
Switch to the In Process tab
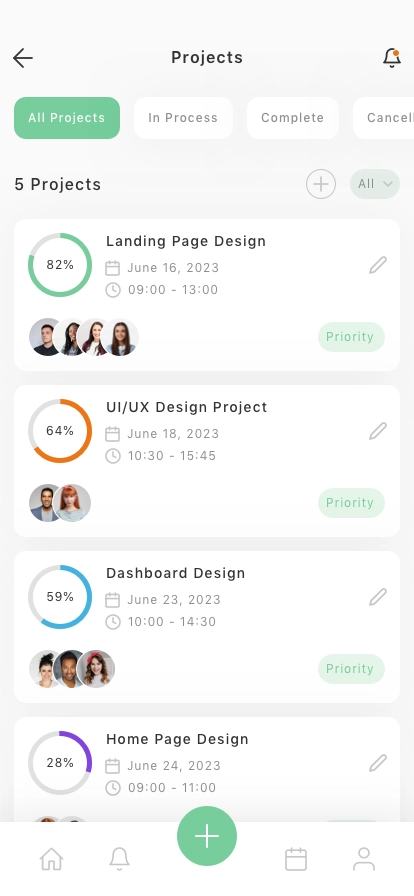(183, 118)
